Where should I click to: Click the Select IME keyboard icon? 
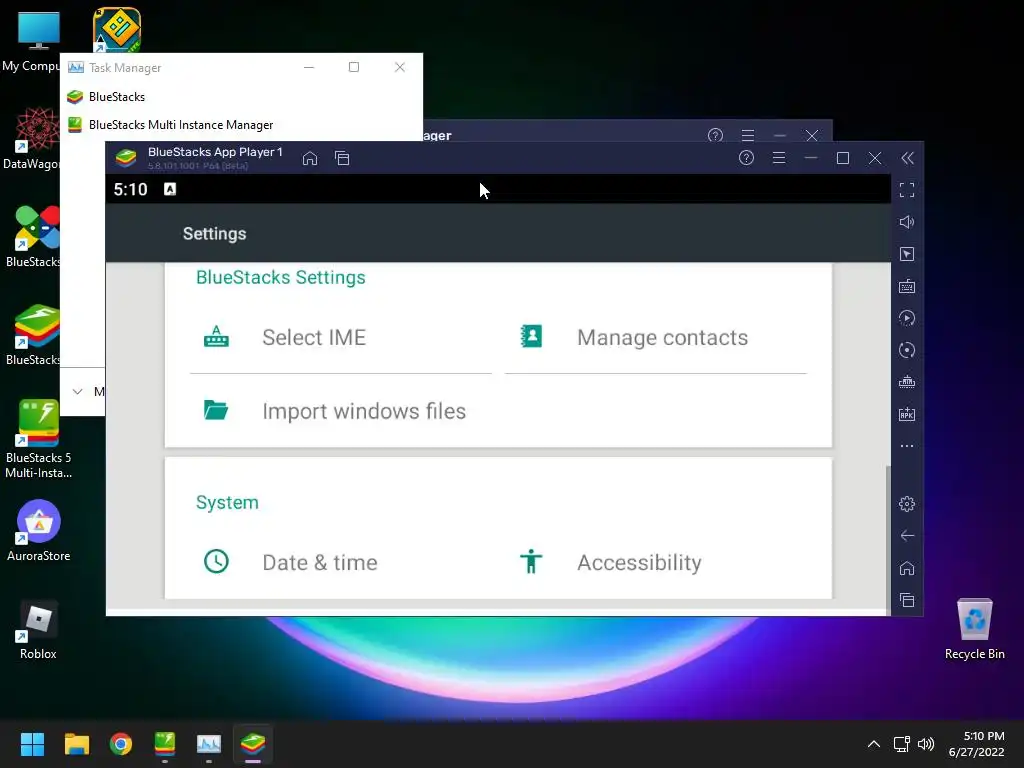[216, 337]
